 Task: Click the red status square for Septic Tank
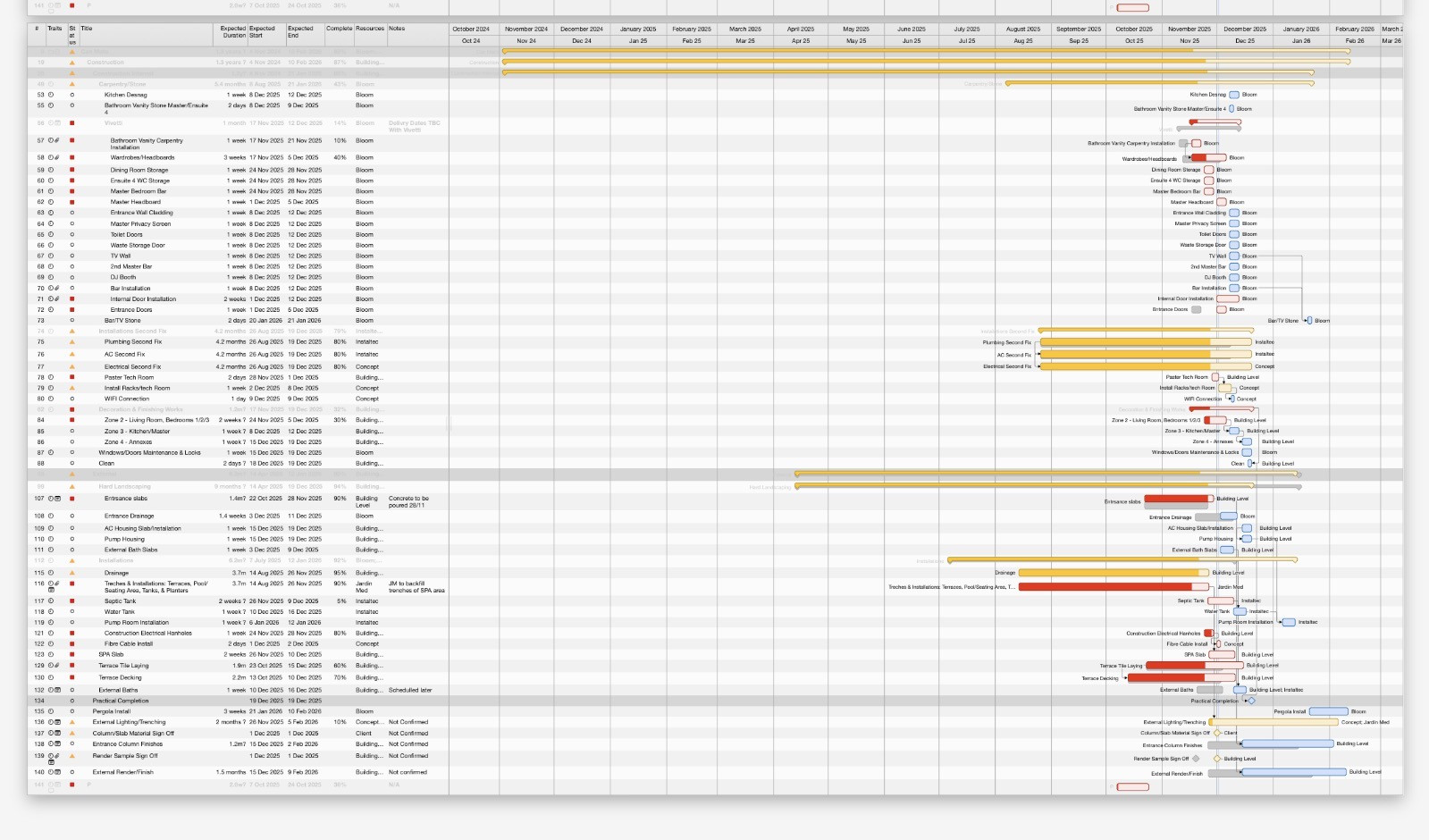pyautogui.click(x=72, y=601)
